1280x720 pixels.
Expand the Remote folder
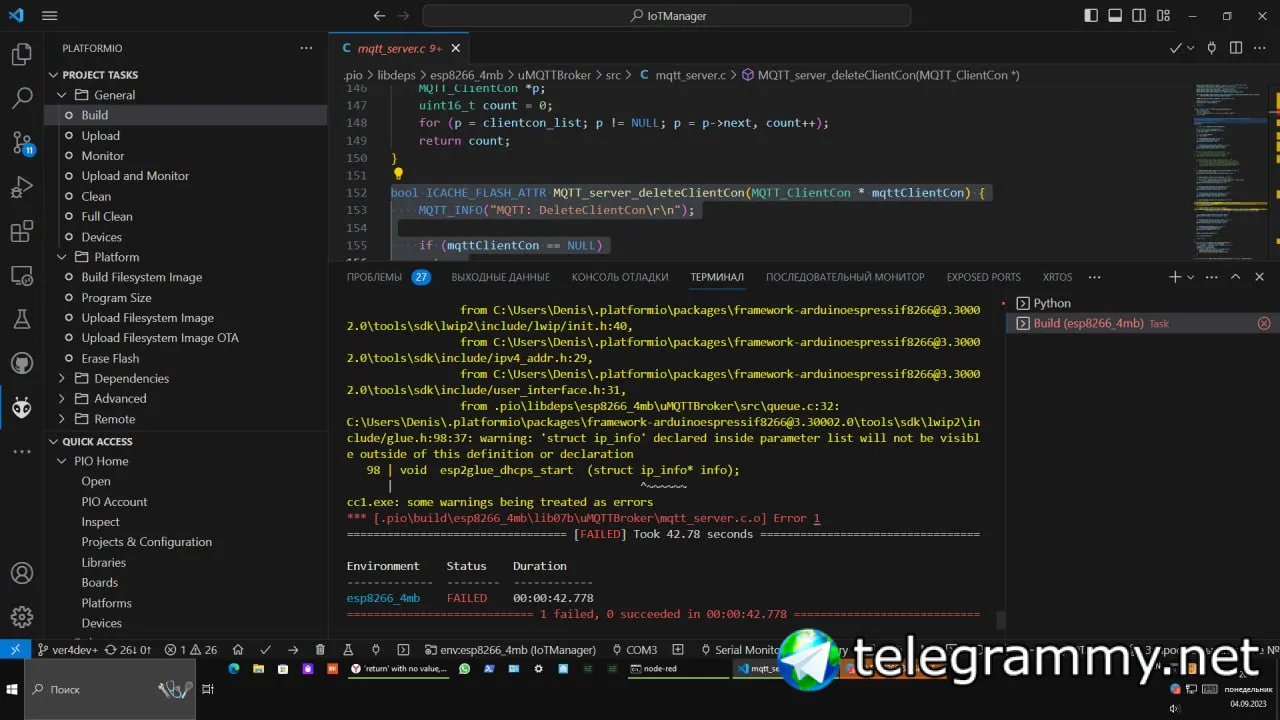coord(62,419)
